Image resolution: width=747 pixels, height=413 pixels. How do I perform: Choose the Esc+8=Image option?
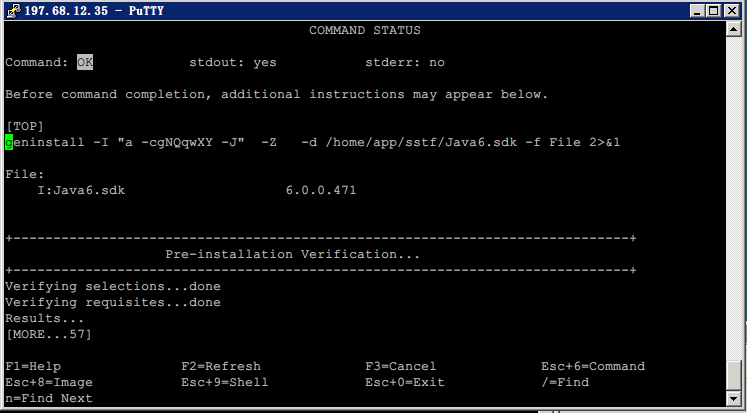[49, 382]
